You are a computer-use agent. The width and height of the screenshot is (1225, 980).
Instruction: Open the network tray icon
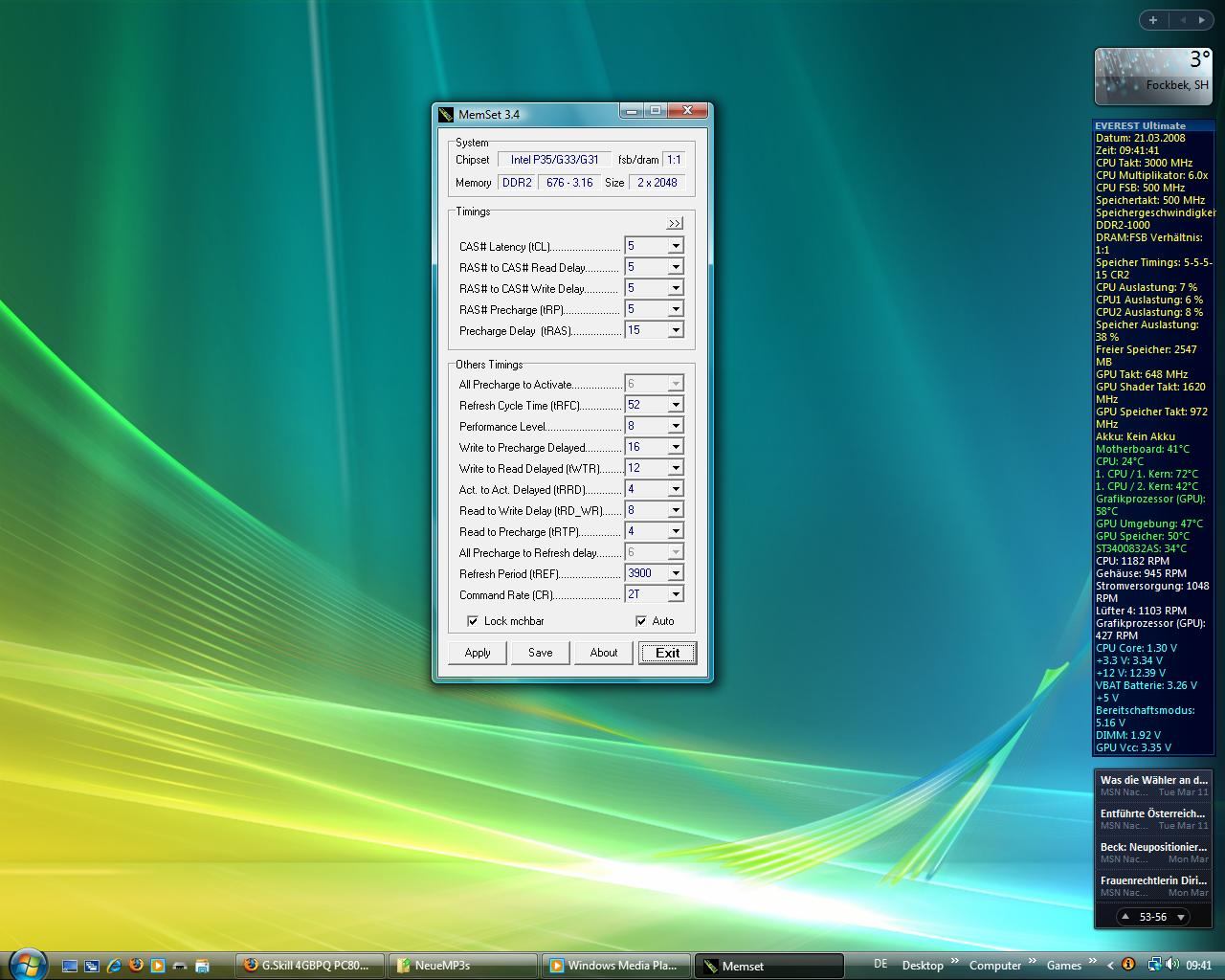click(1155, 965)
